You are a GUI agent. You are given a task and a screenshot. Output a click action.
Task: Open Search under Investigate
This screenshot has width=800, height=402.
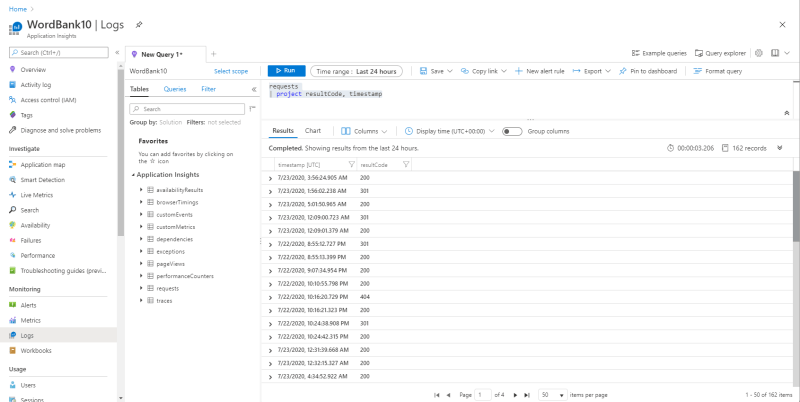coord(30,210)
